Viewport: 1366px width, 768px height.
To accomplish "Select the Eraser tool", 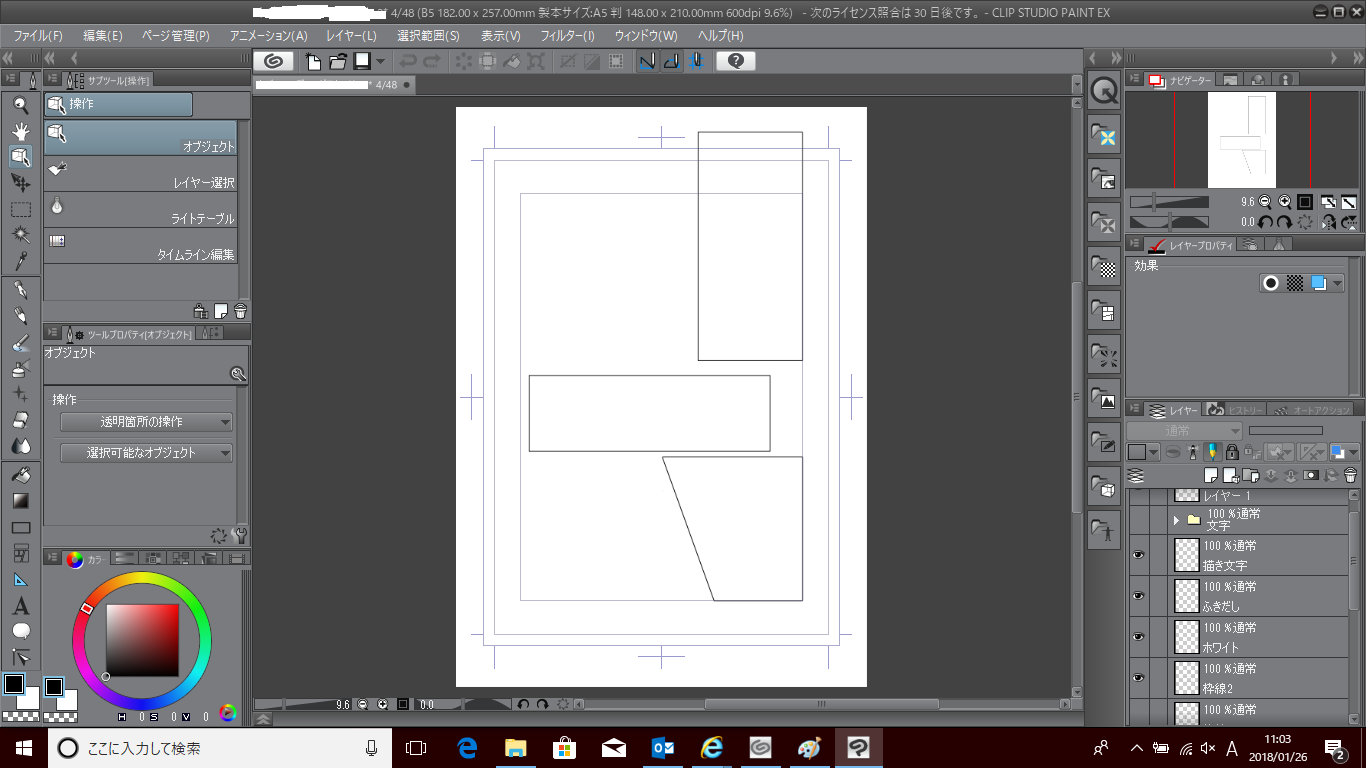I will 21,421.
